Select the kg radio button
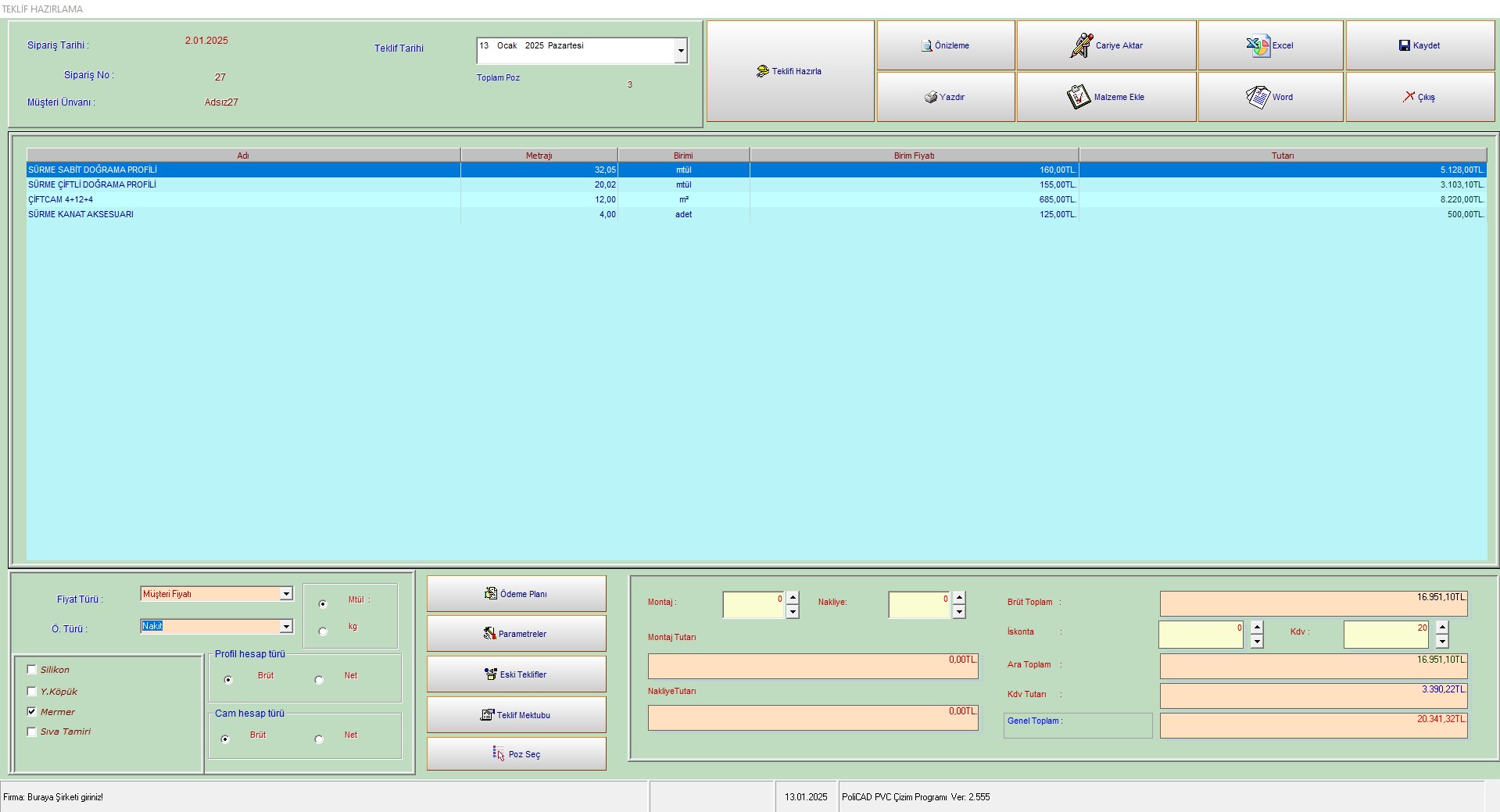Image resolution: width=1500 pixels, height=812 pixels. [x=323, y=631]
